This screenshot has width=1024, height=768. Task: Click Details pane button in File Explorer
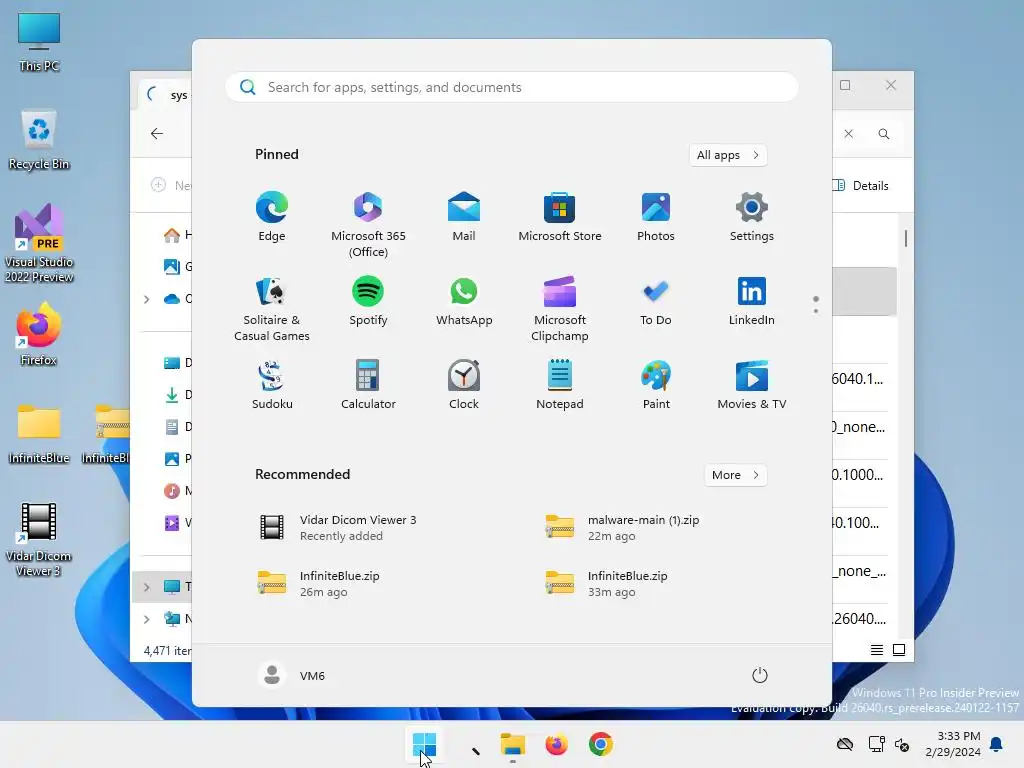861,185
